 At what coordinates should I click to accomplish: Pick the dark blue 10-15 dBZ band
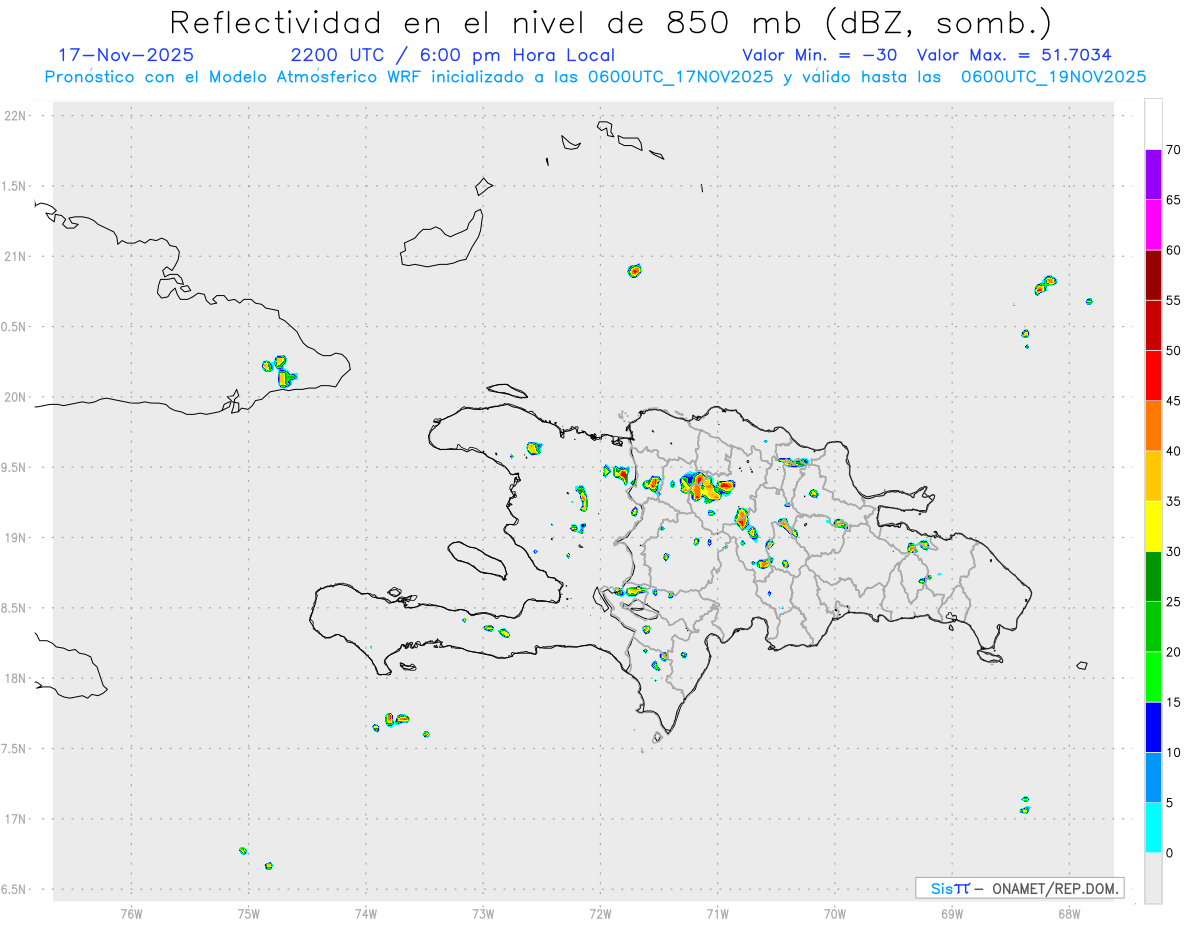click(x=1153, y=727)
